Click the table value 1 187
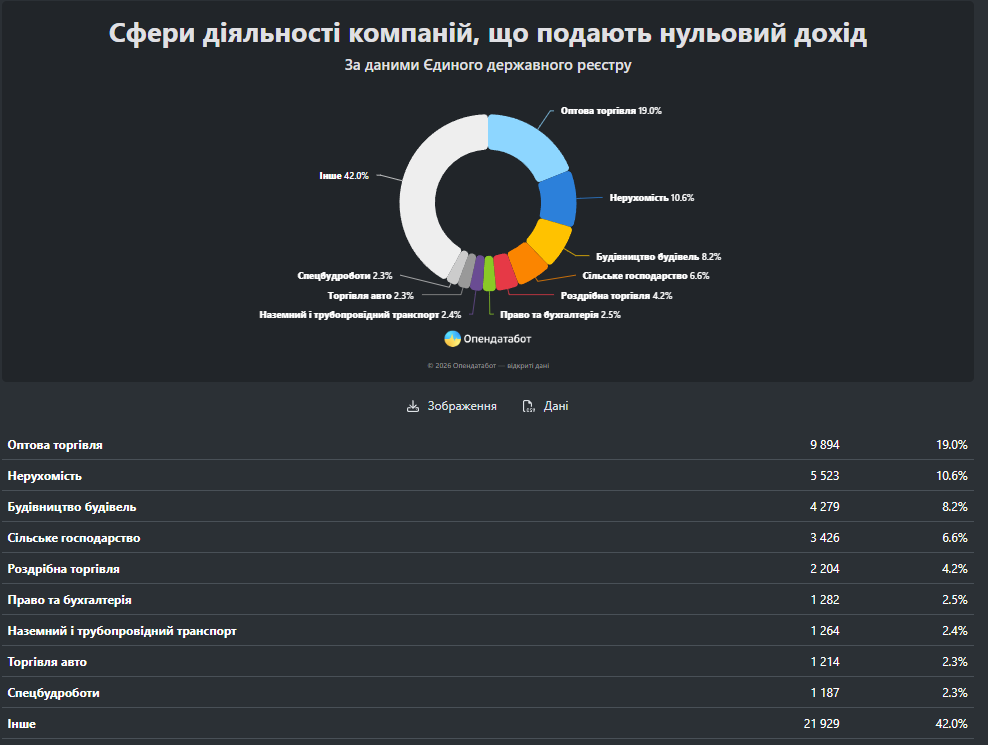Screen dimensions: 988x745 click(825, 693)
